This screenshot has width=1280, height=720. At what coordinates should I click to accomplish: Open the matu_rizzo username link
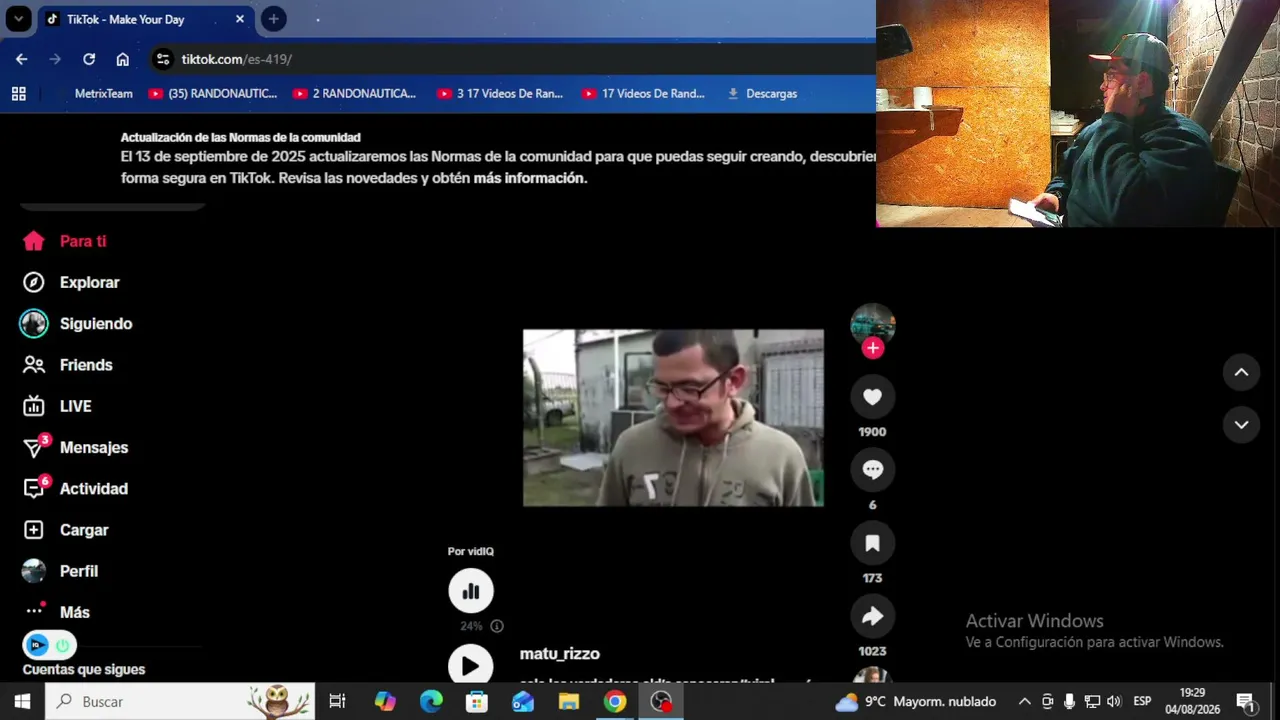560,654
